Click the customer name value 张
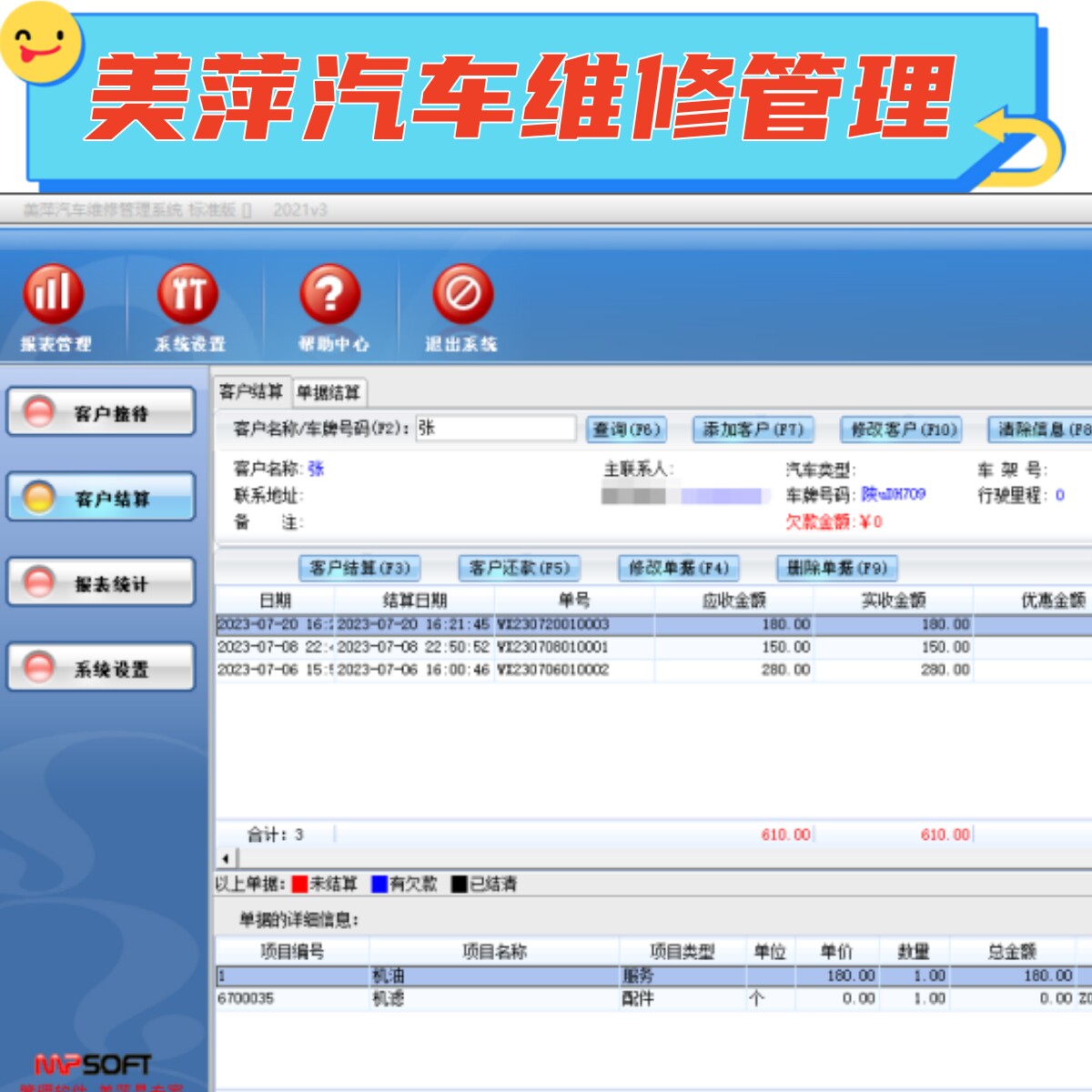The image size is (1092, 1092). point(316,469)
